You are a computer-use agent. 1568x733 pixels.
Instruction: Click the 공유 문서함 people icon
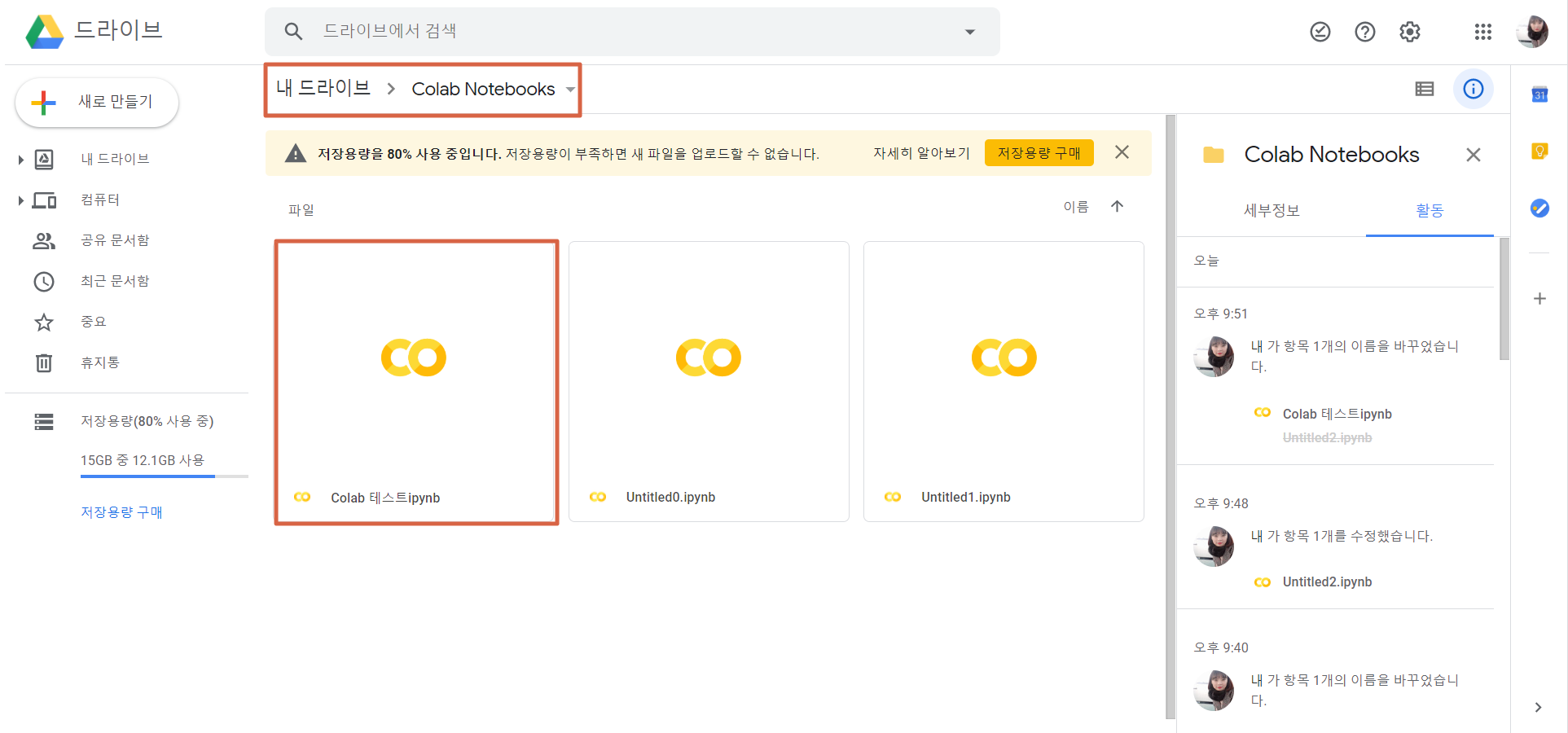coord(44,241)
